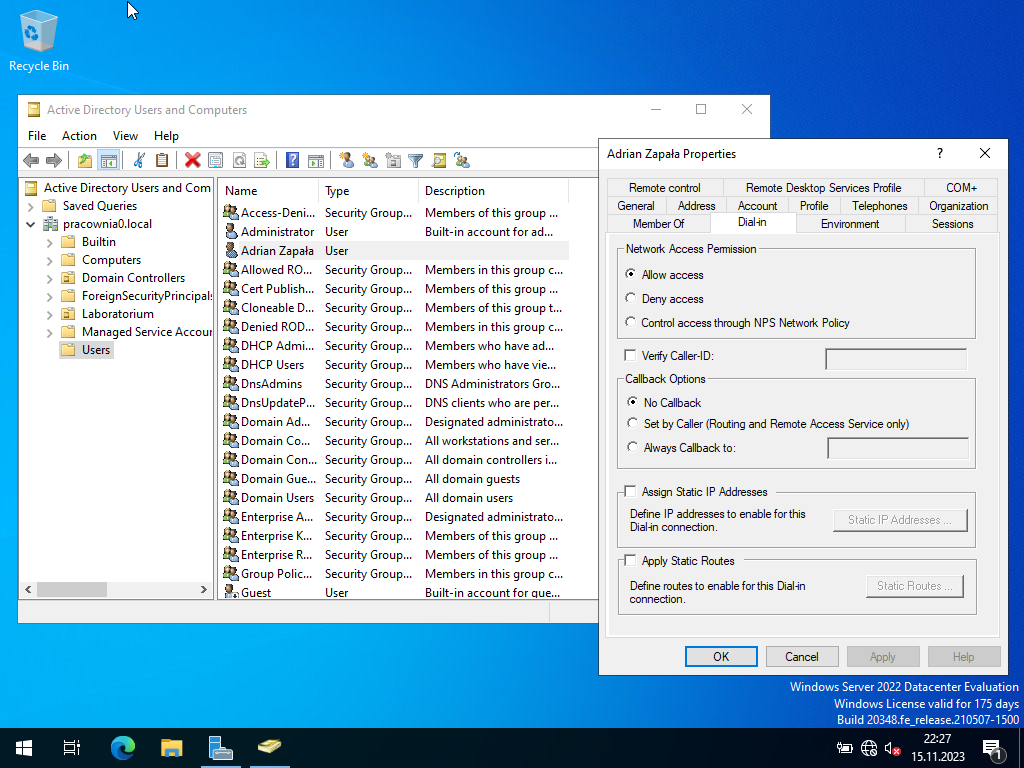1024x768 pixels.
Task: Click the clipboard icon in the toolbar
Action: coord(162,160)
